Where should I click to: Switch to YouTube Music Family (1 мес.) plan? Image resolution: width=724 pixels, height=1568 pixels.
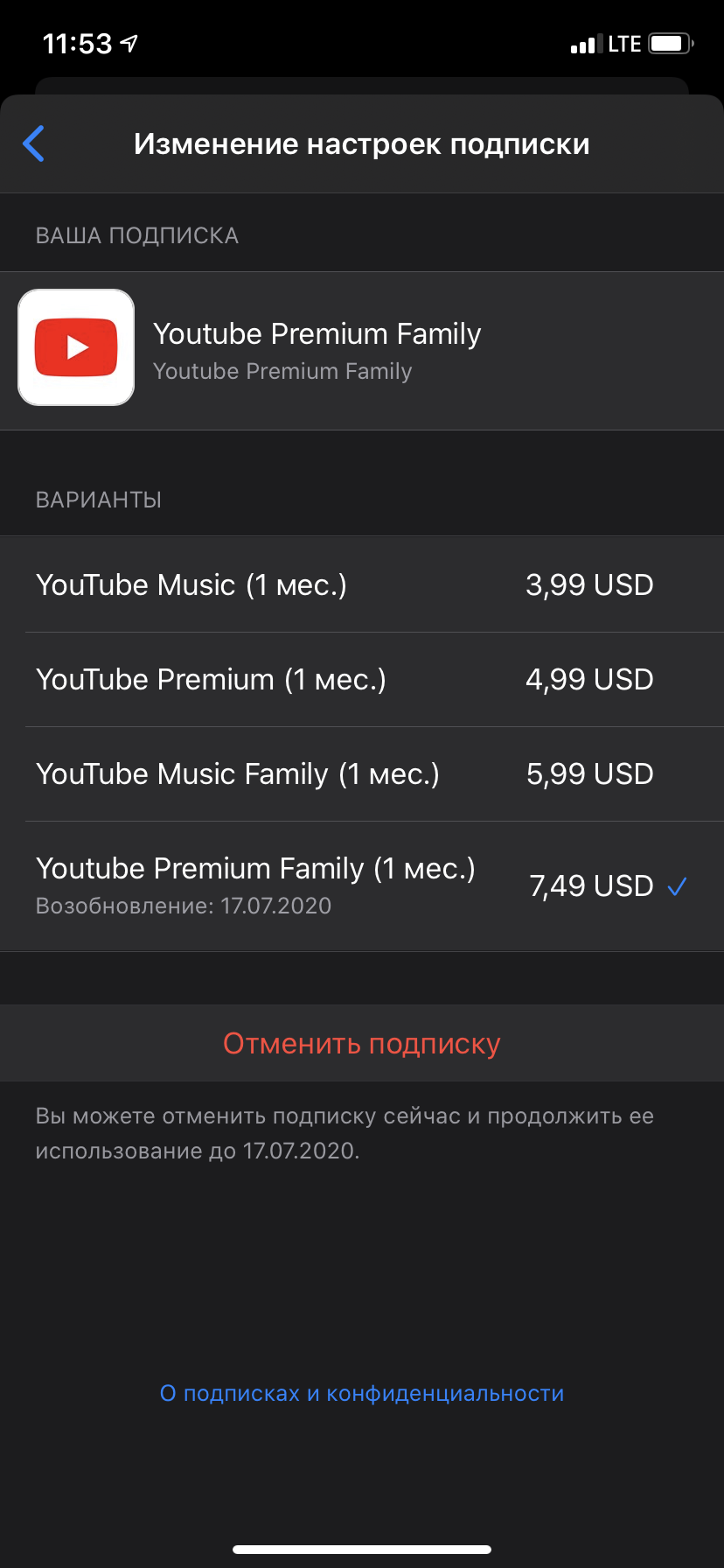coord(238,773)
